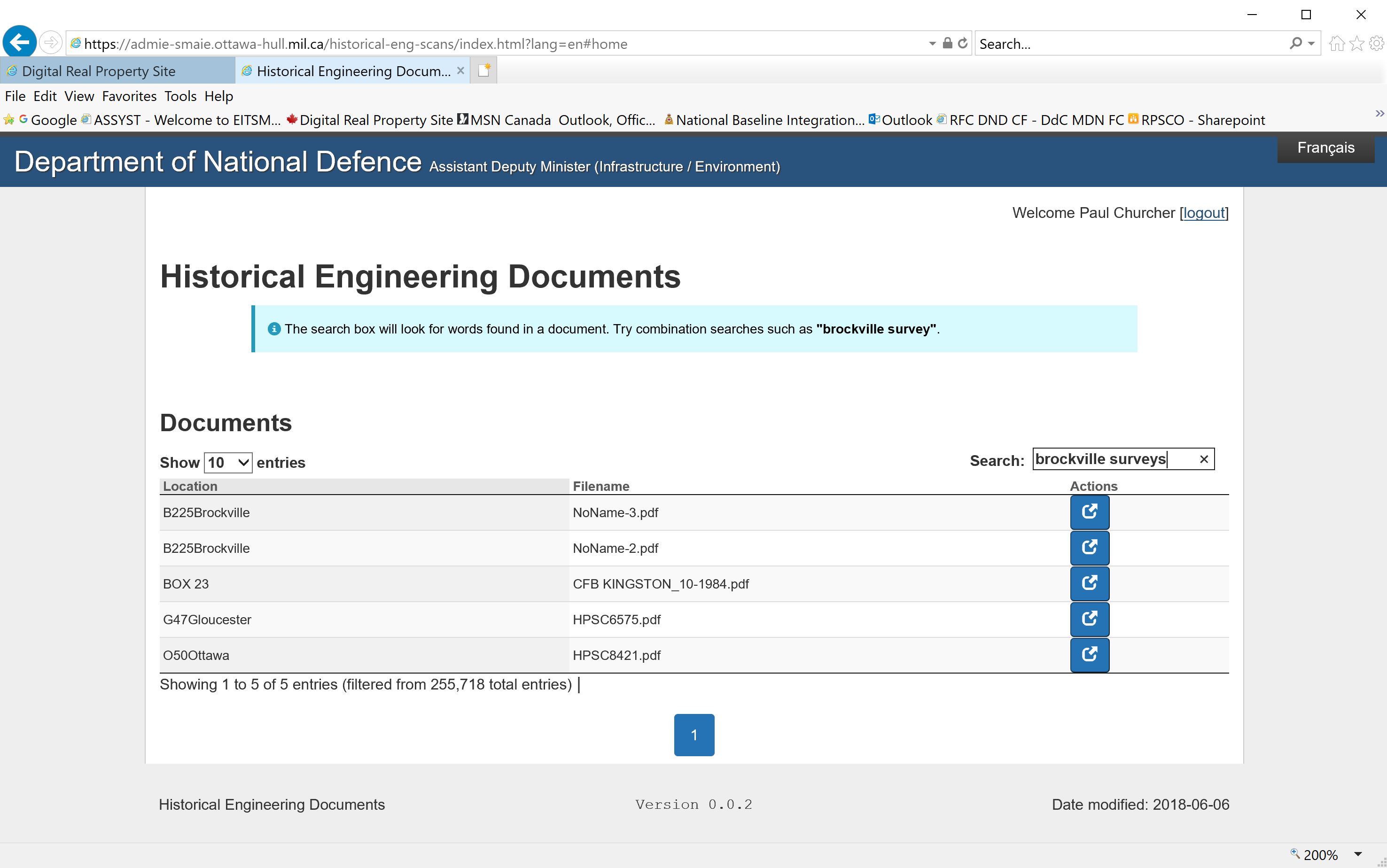Expand the Show entries count dropdown
The height and width of the screenshot is (868, 1387).
click(228, 463)
